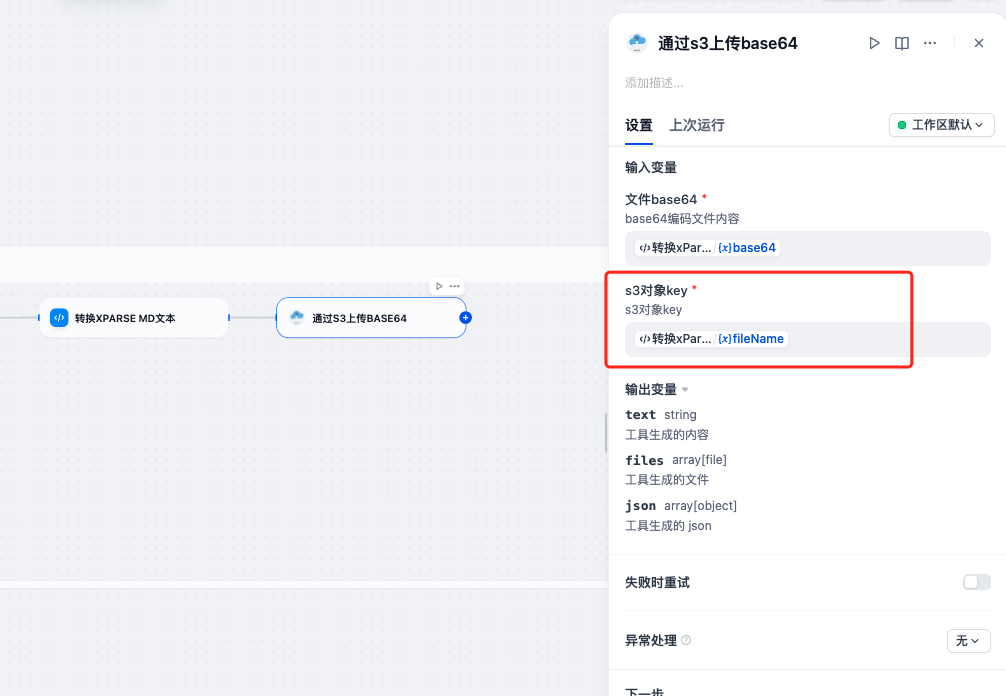Open the 异常处理 无 dropdown

968,641
